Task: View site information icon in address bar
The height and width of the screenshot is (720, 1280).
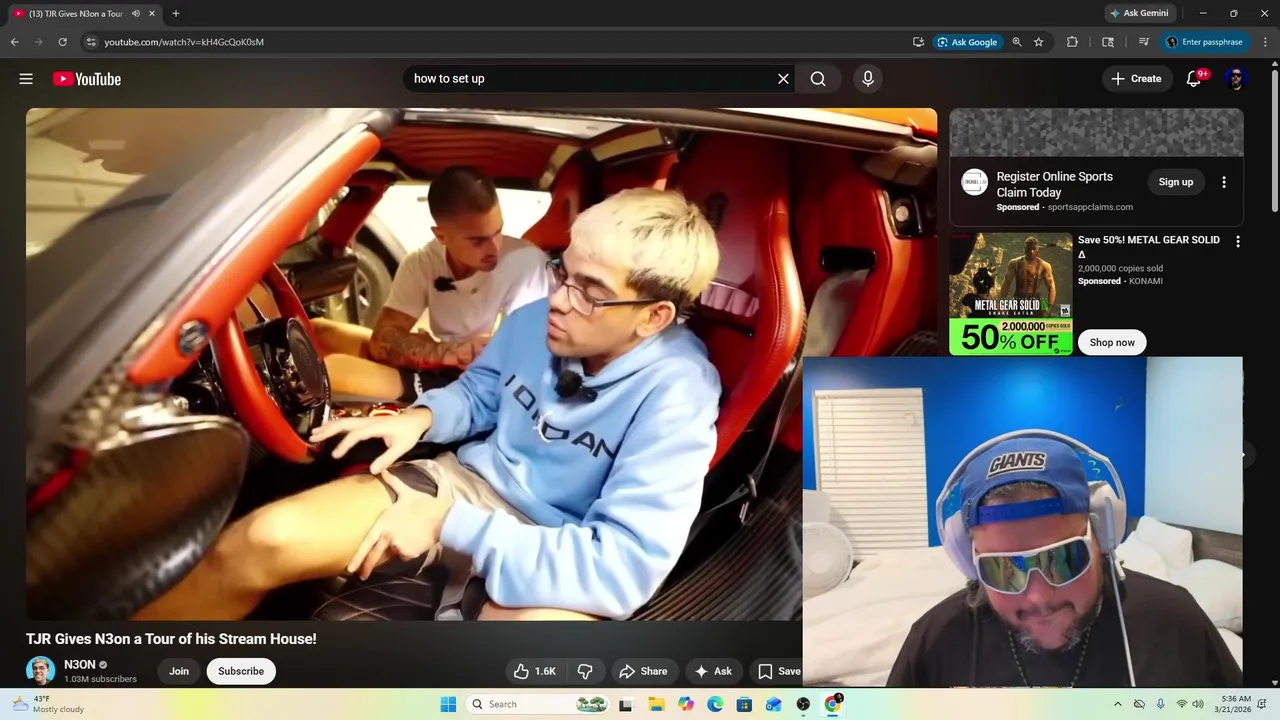Action: tap(91, 42)
